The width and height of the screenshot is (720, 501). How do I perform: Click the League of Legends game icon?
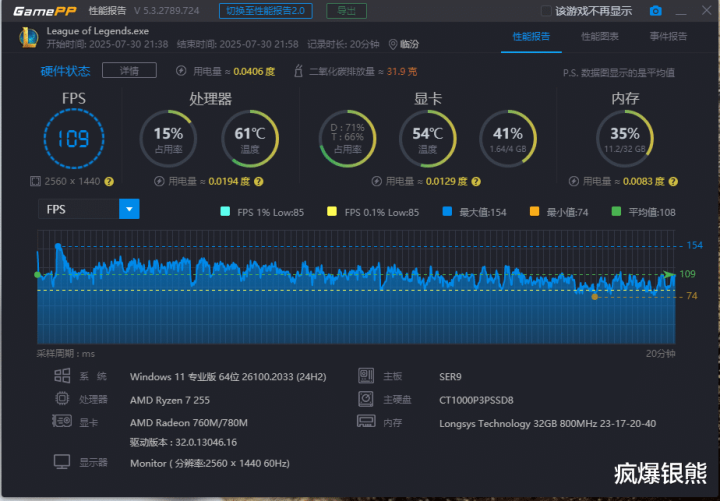(x=28, y=37)
